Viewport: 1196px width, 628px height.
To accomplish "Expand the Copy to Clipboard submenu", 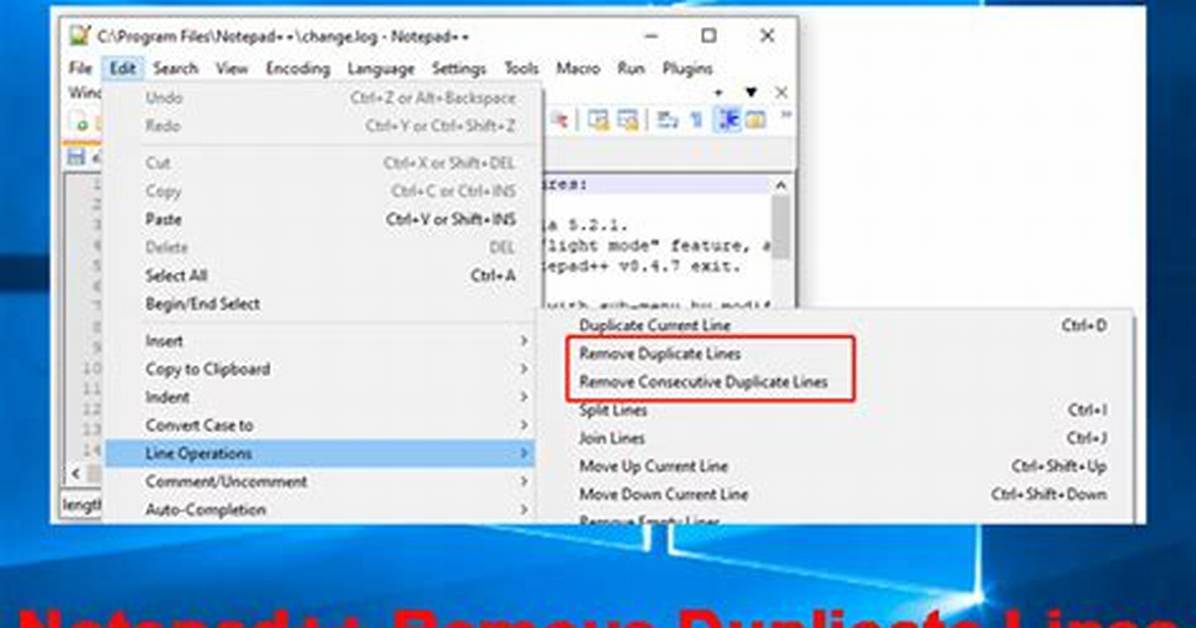I will (x=320, y=369).
